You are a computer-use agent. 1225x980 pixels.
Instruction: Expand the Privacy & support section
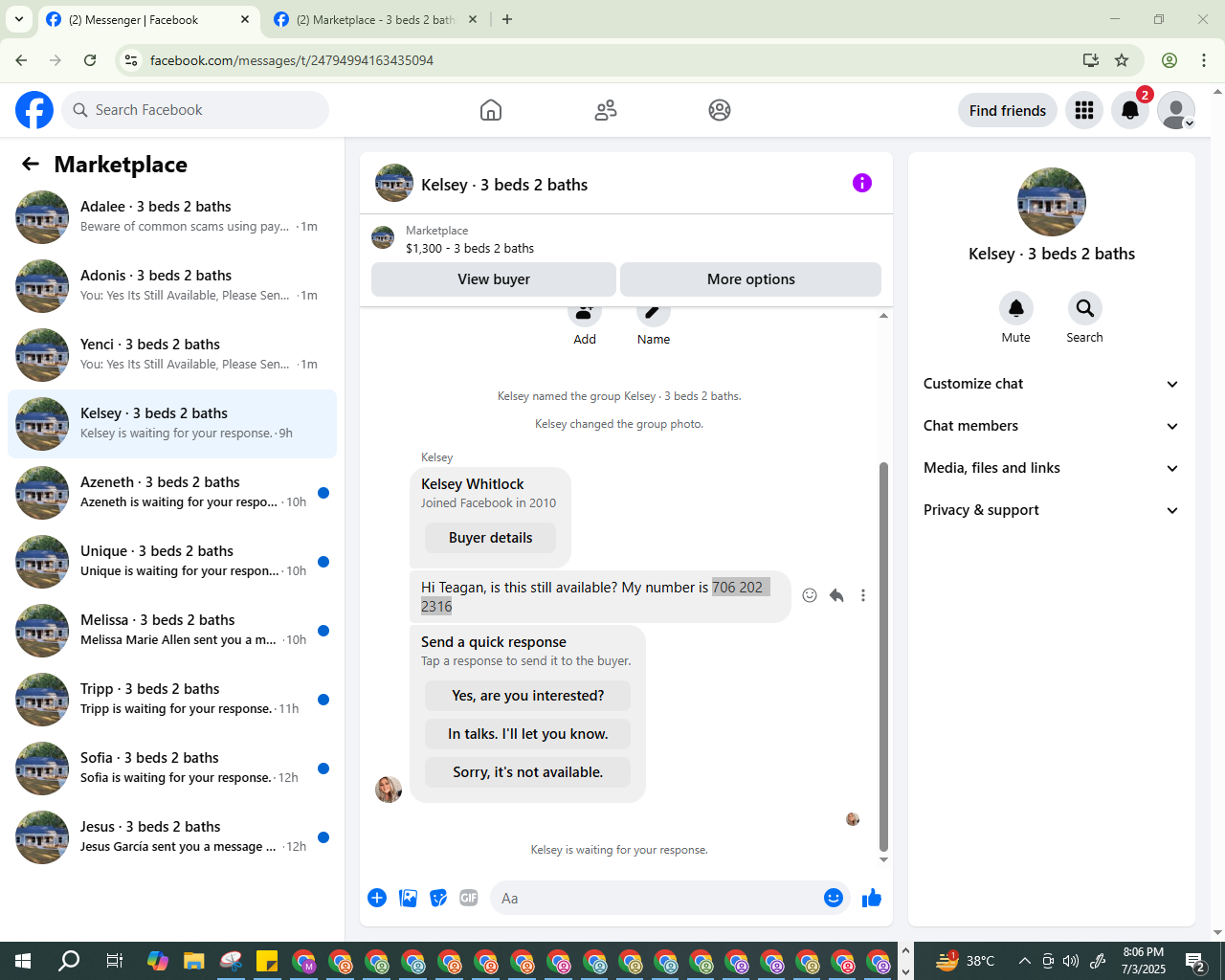coord(1052,510)
